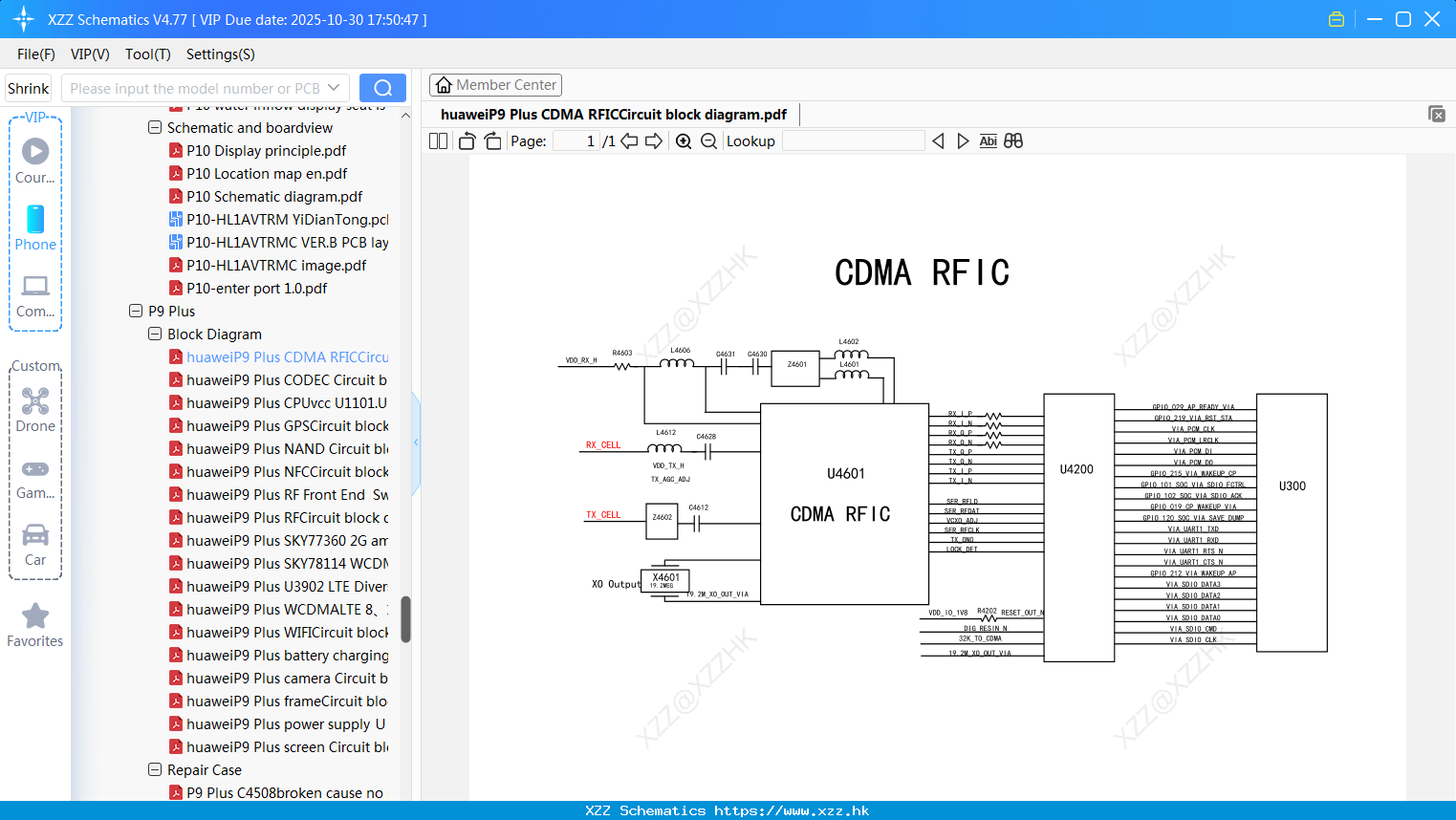
Task: Open huaweiP9 Plus screen Circuit file
Action: pos(279,746)
